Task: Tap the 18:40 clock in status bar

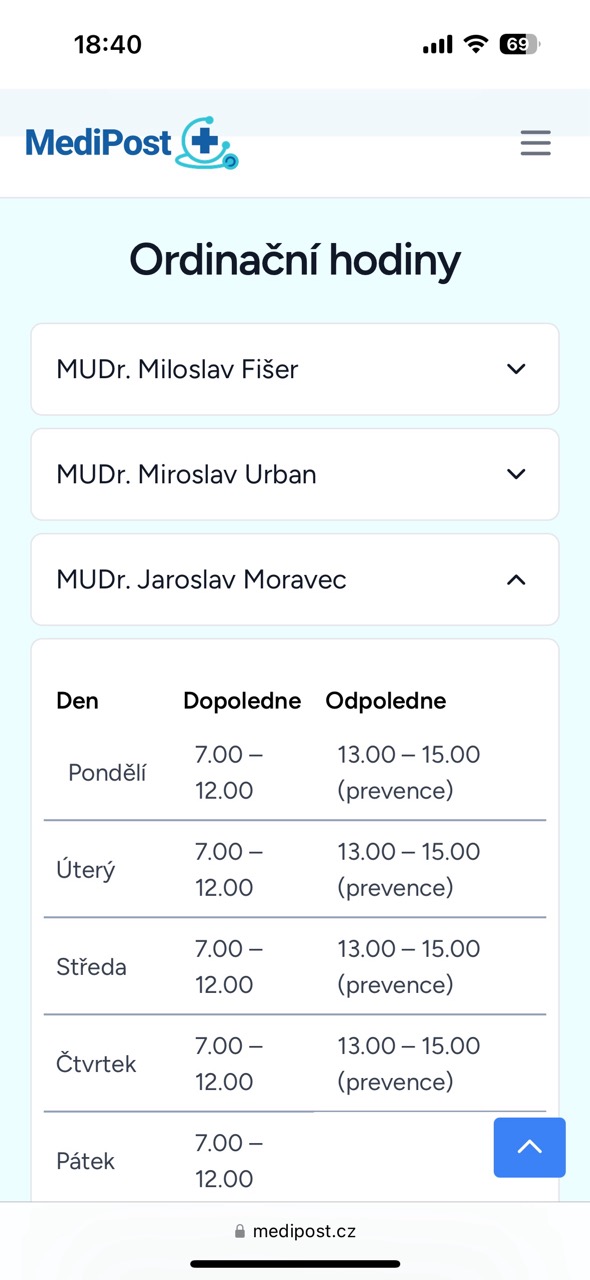Action: click(108, 45)
